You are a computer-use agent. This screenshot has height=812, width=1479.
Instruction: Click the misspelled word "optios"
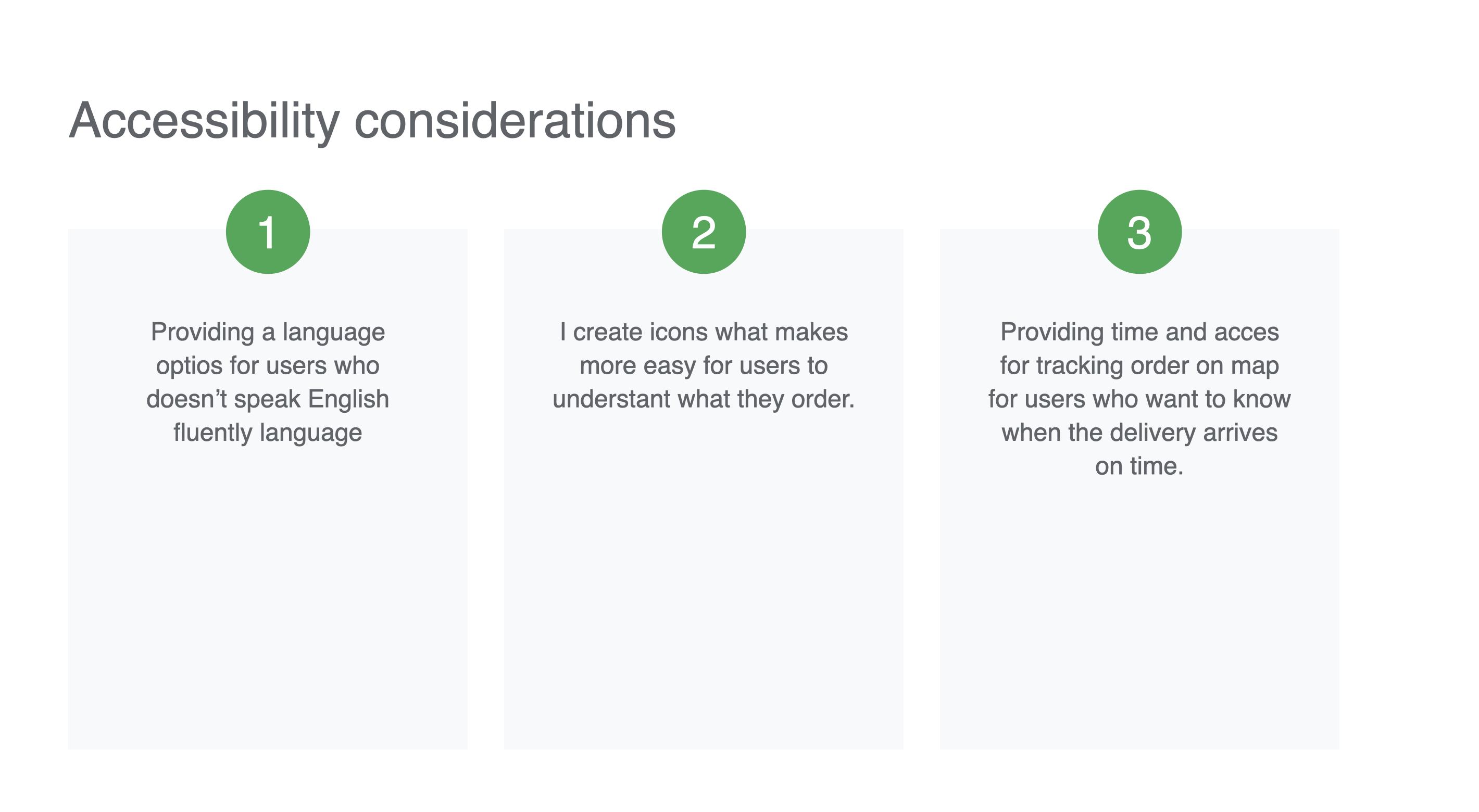(189, 366)
